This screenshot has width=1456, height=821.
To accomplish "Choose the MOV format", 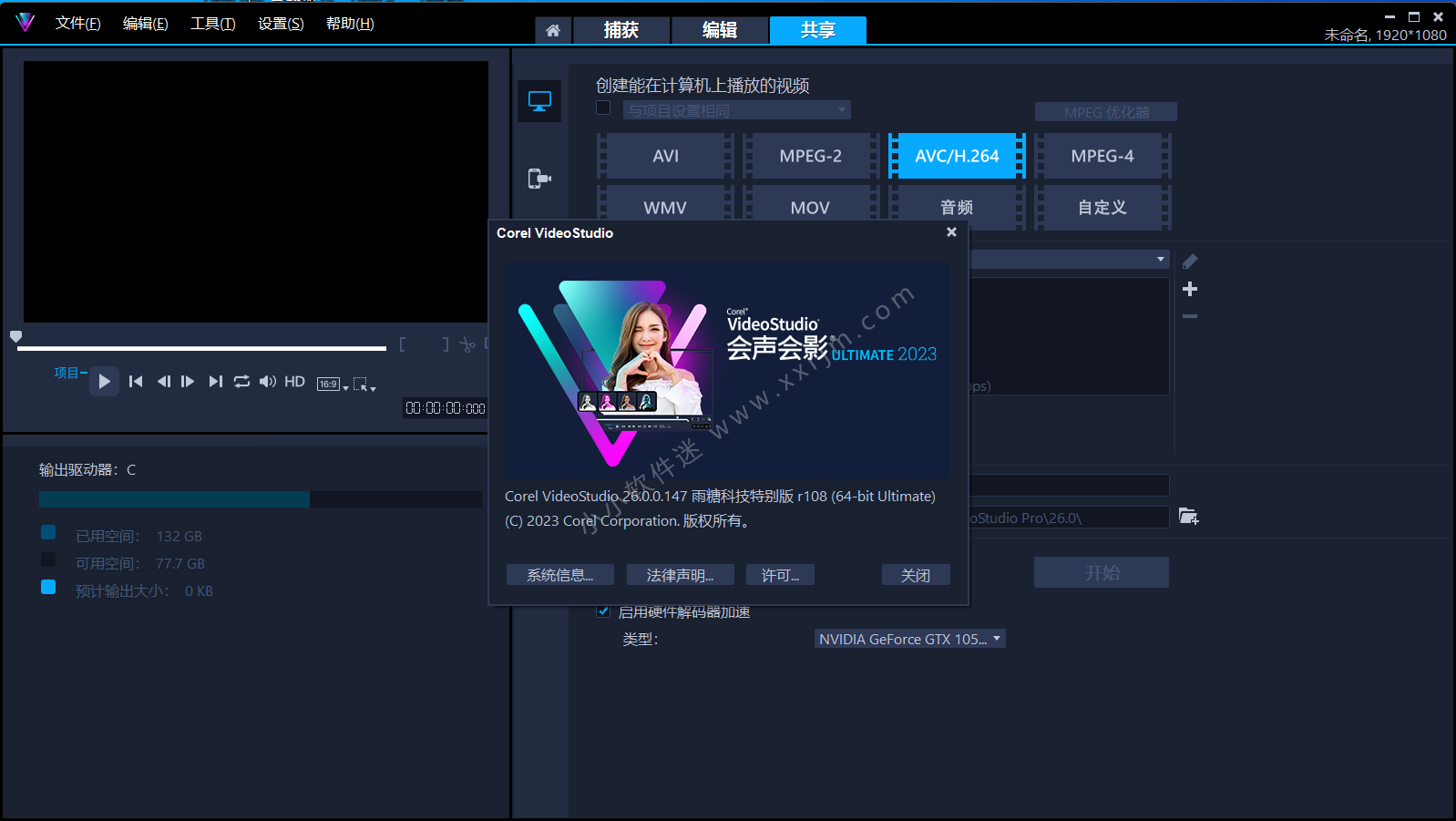I will [811, 207].
